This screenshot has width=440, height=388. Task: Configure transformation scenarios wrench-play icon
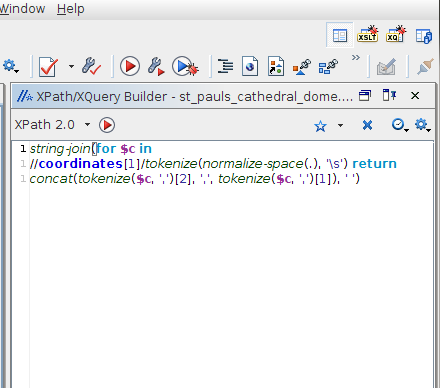(x=156, y=66)
